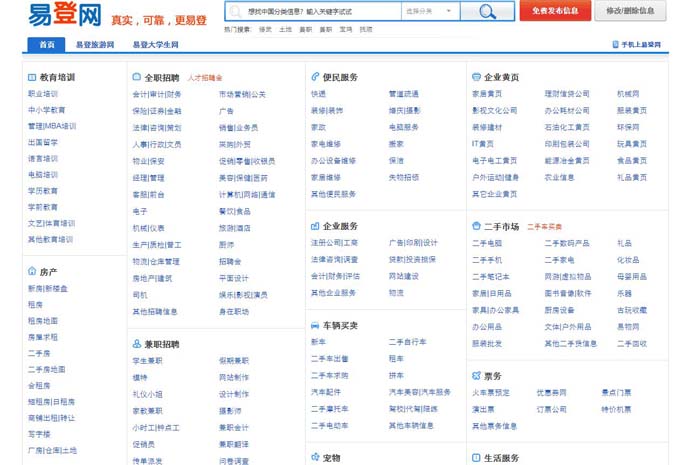Open the orange 人才招聘会 link
Screen dimensions: 690x465
(205, 78)
